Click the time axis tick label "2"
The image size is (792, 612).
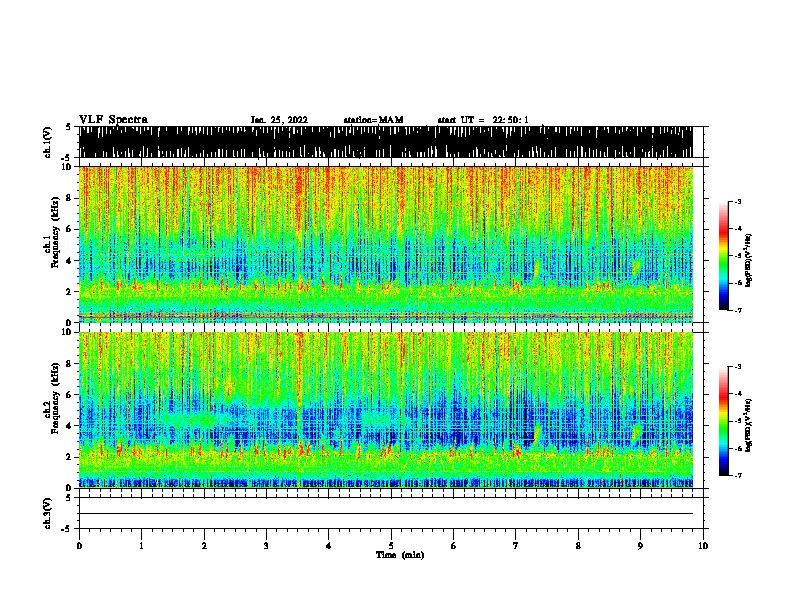click(204, 546)
